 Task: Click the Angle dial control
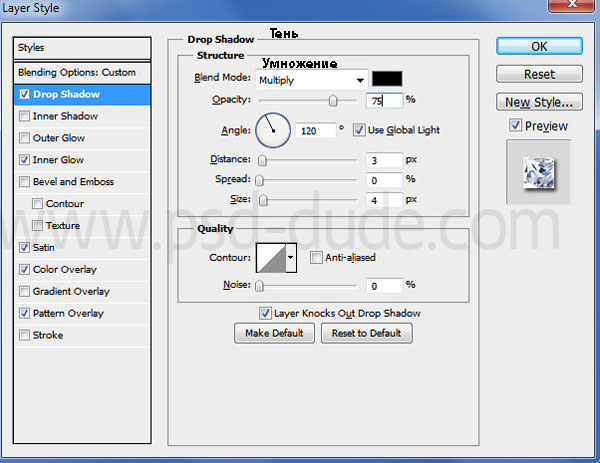click(x=273, y=130)
